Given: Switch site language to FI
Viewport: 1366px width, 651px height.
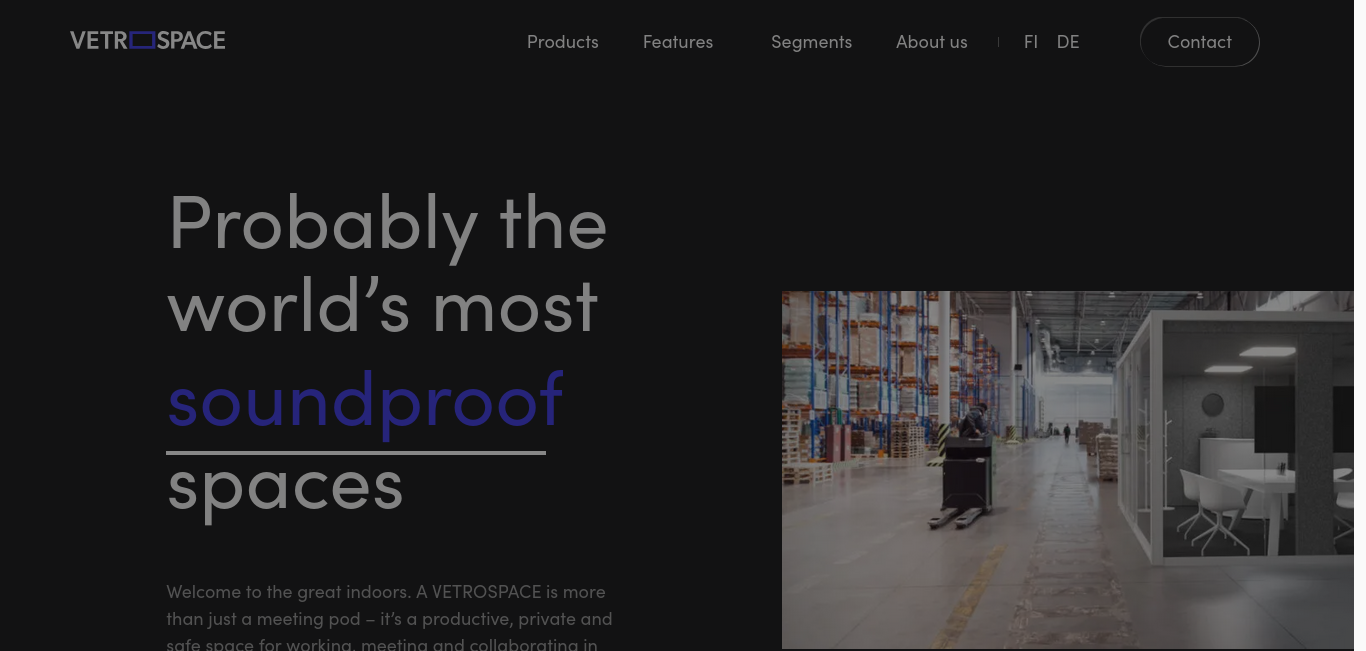Looking at the screenshot, I should tap(1031, 42).
